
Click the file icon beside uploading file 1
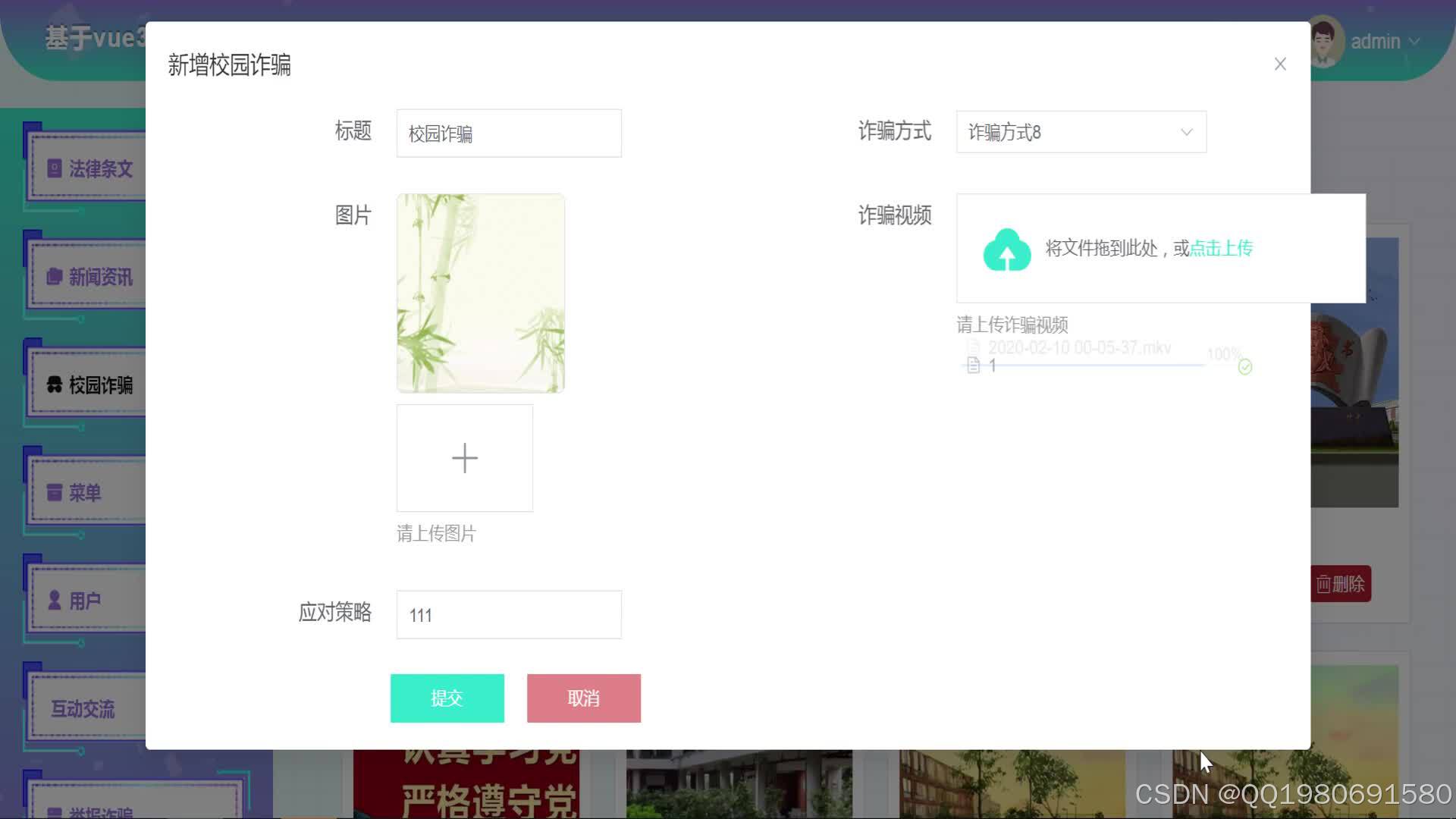[x=973, y=365]
